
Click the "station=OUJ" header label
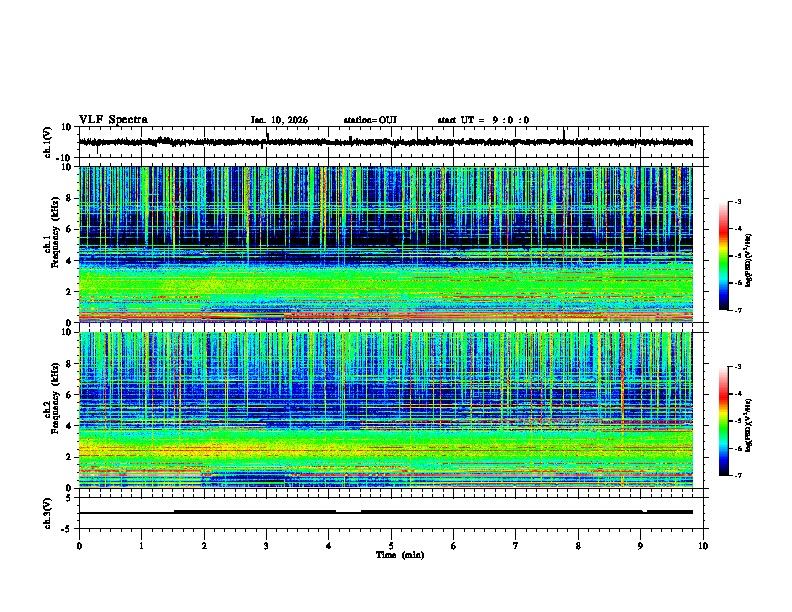click(370, 120)
